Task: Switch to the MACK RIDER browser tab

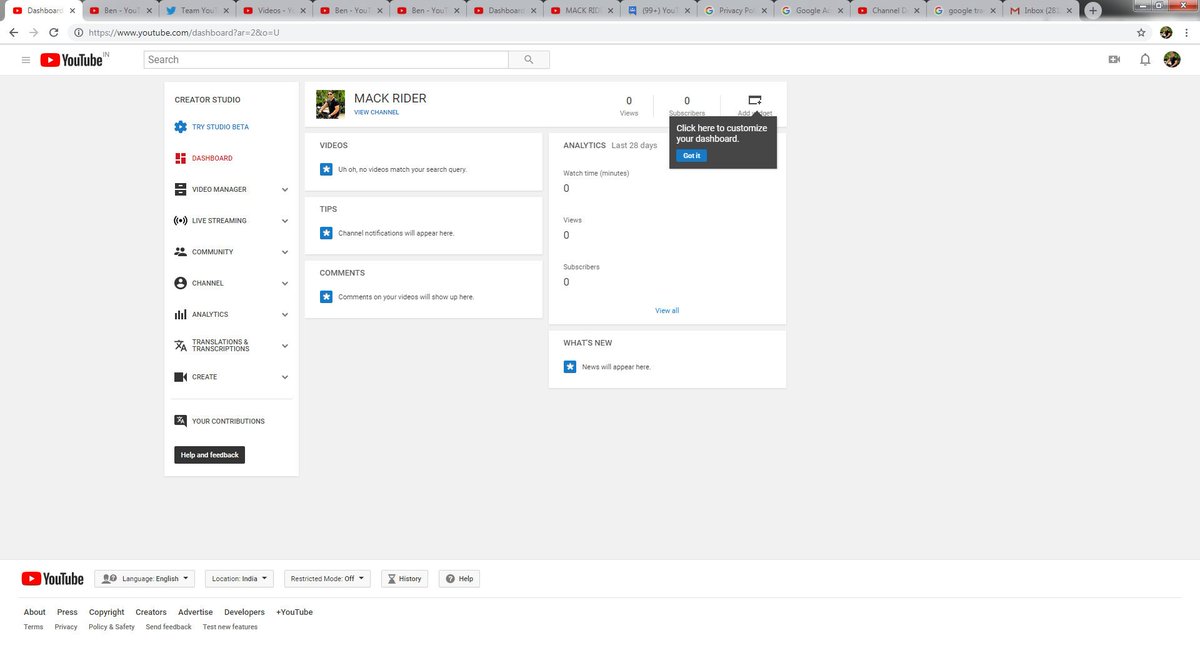Action: tap(582, 10)
